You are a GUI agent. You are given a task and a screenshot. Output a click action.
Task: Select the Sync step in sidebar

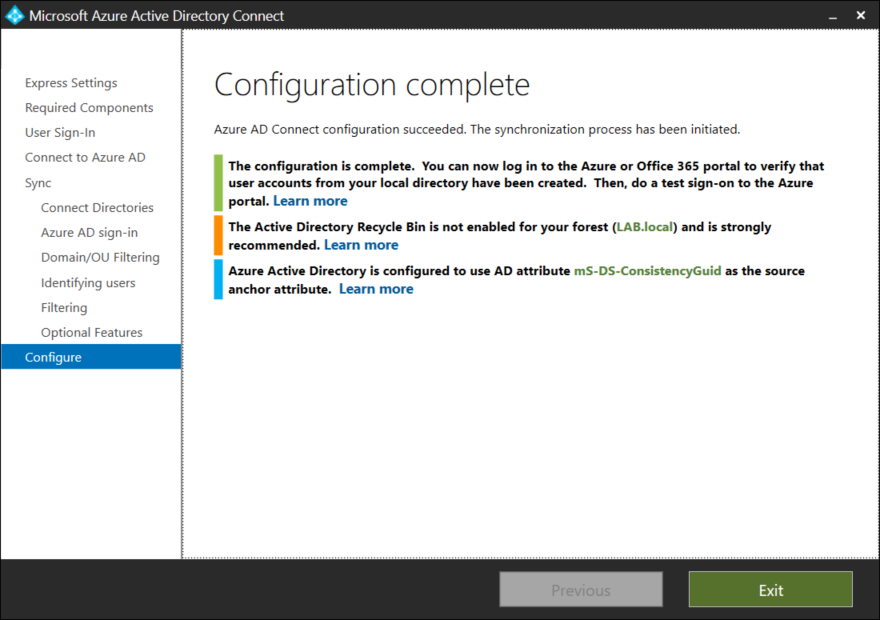tap(38, 183)
